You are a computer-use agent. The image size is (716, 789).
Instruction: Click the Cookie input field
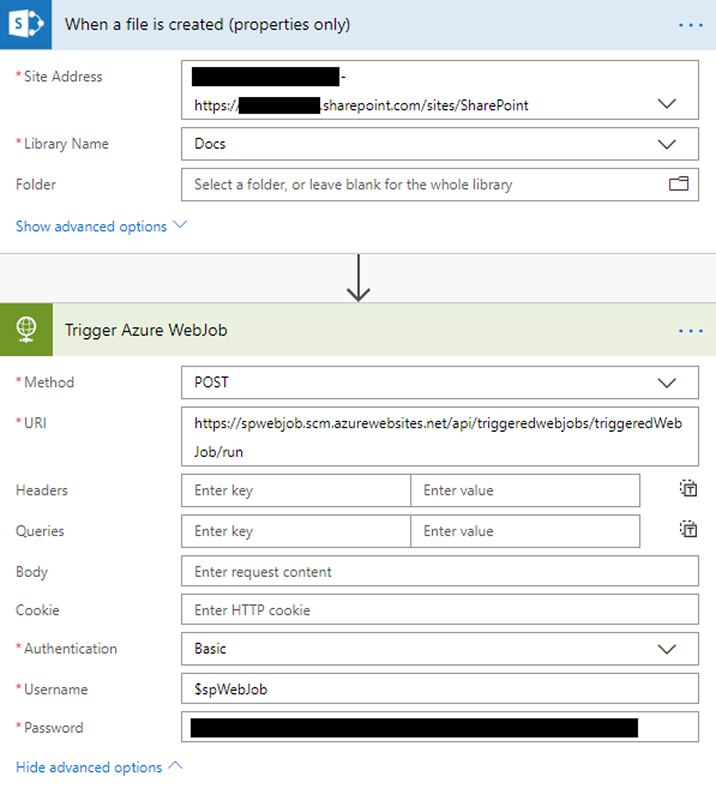[x=440, y=609]
